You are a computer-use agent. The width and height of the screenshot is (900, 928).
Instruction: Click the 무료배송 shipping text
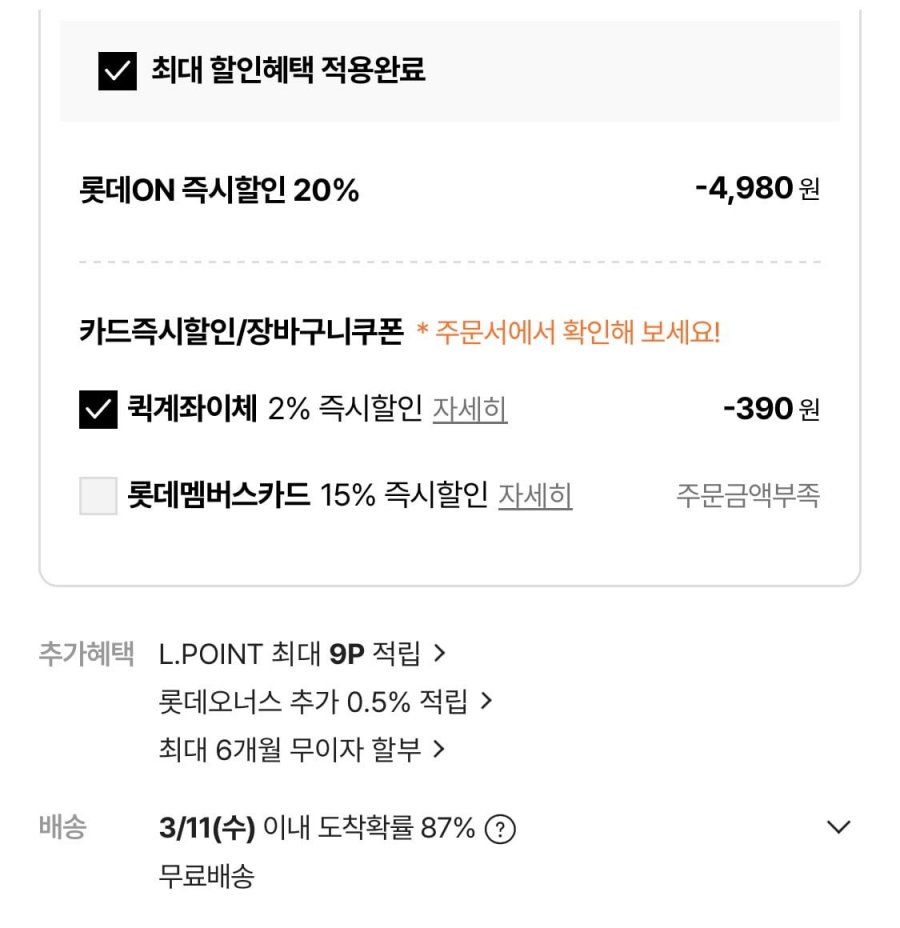tap(206, 877)
